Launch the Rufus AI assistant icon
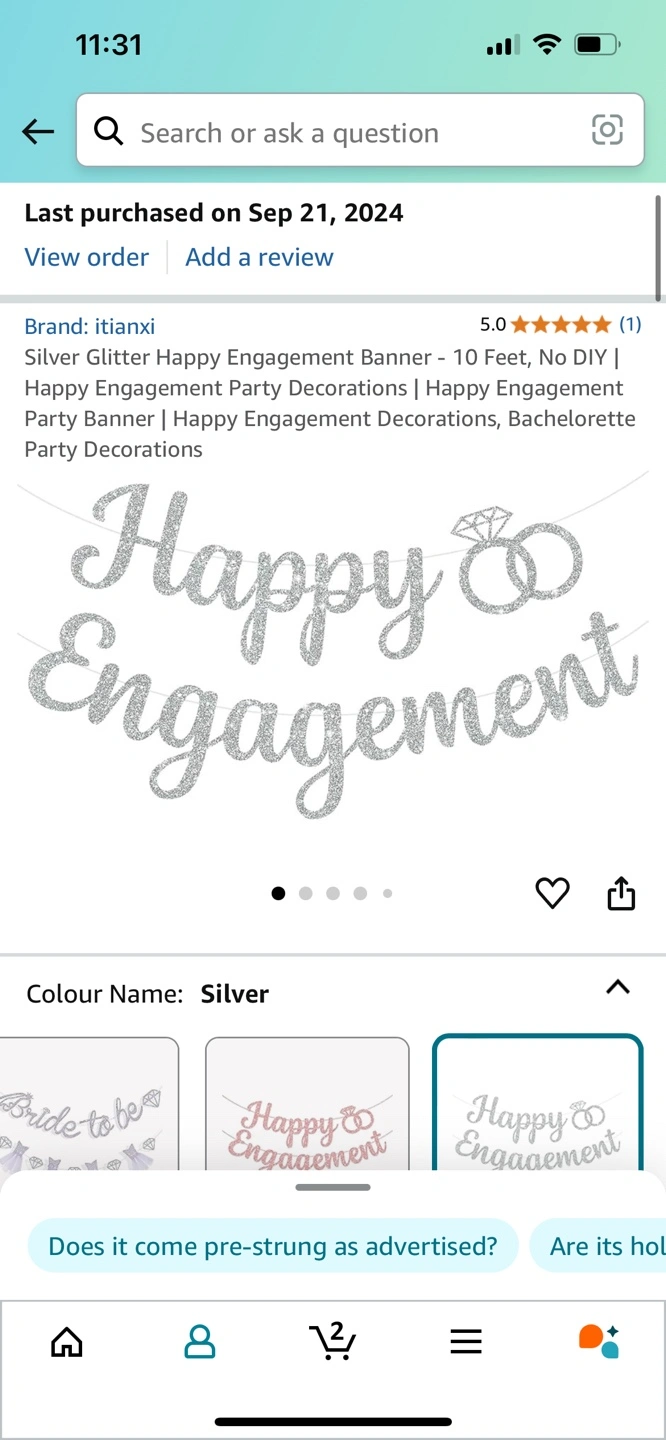The image size is (666, 1440). point(599,1341)
